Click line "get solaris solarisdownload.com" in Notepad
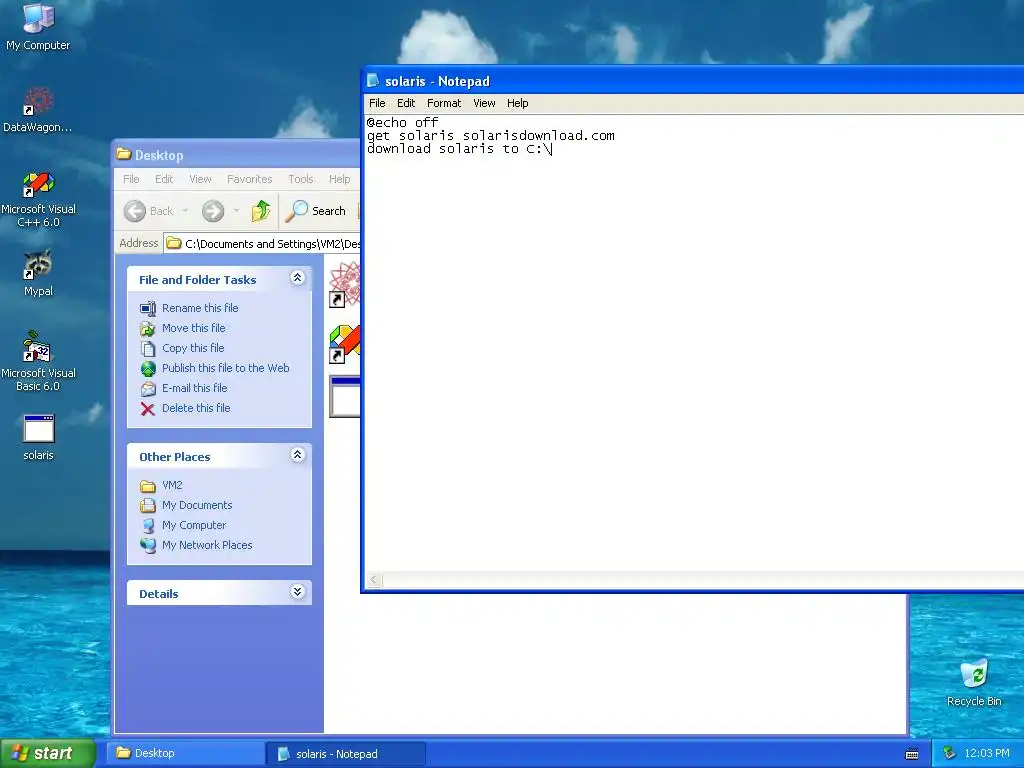 (490, 135)
